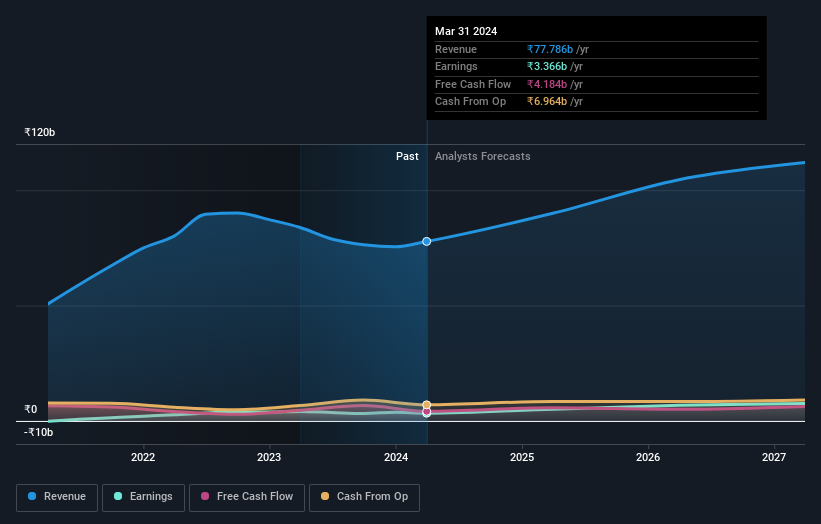Toggle the Free Cash Flow series
Viewport: 821px width, 524px height.
tap(247, 497)
